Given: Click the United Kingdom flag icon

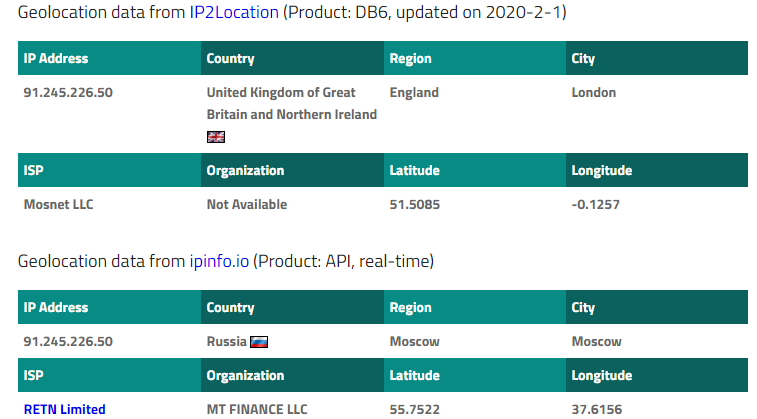Looking at the screenshot, I should pos(216,137).
